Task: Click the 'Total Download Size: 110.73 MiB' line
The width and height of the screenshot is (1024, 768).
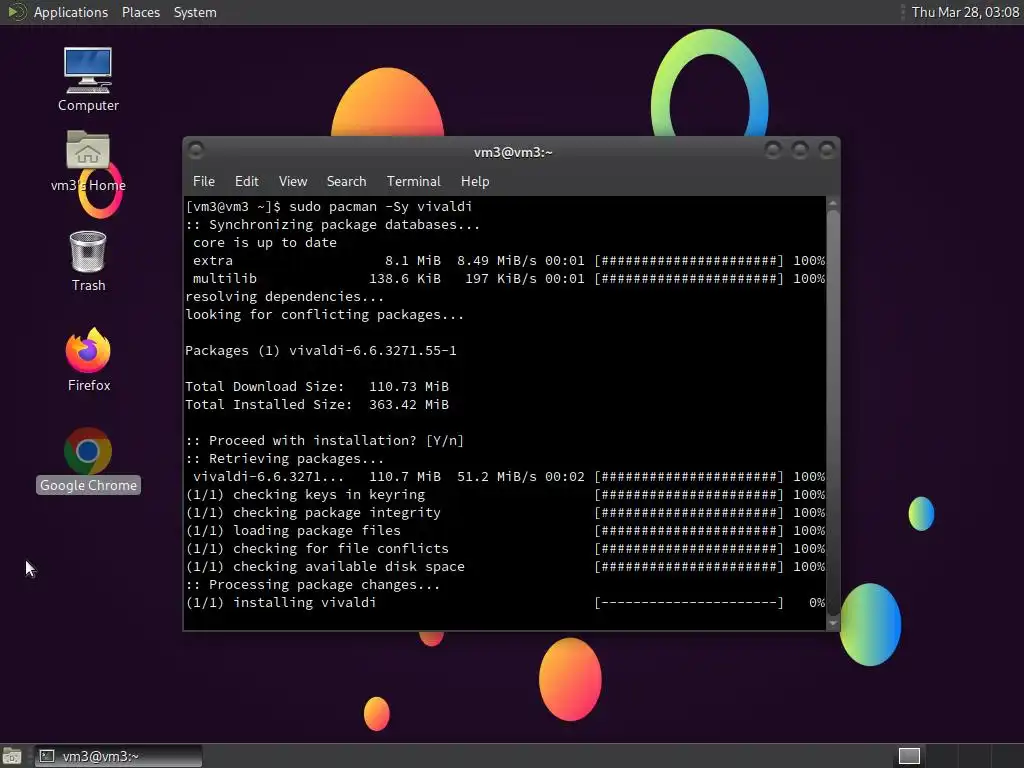Action: (317, 387)
